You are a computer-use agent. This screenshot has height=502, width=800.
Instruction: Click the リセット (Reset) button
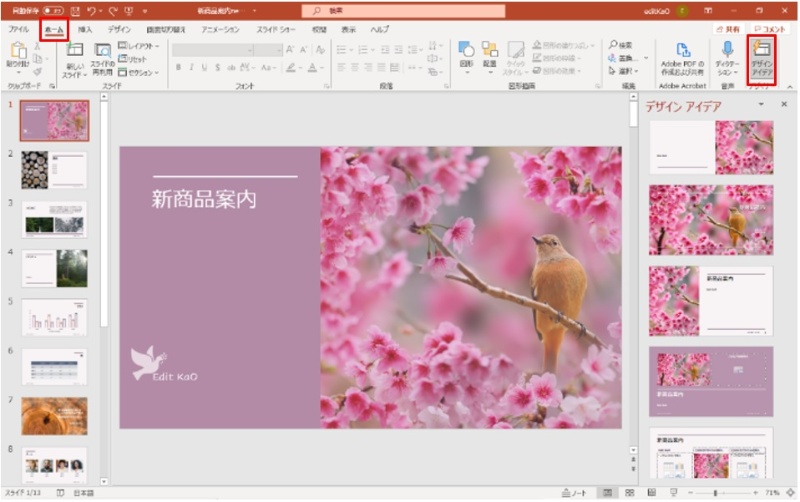pyautogui.click(x=133, y=59)
